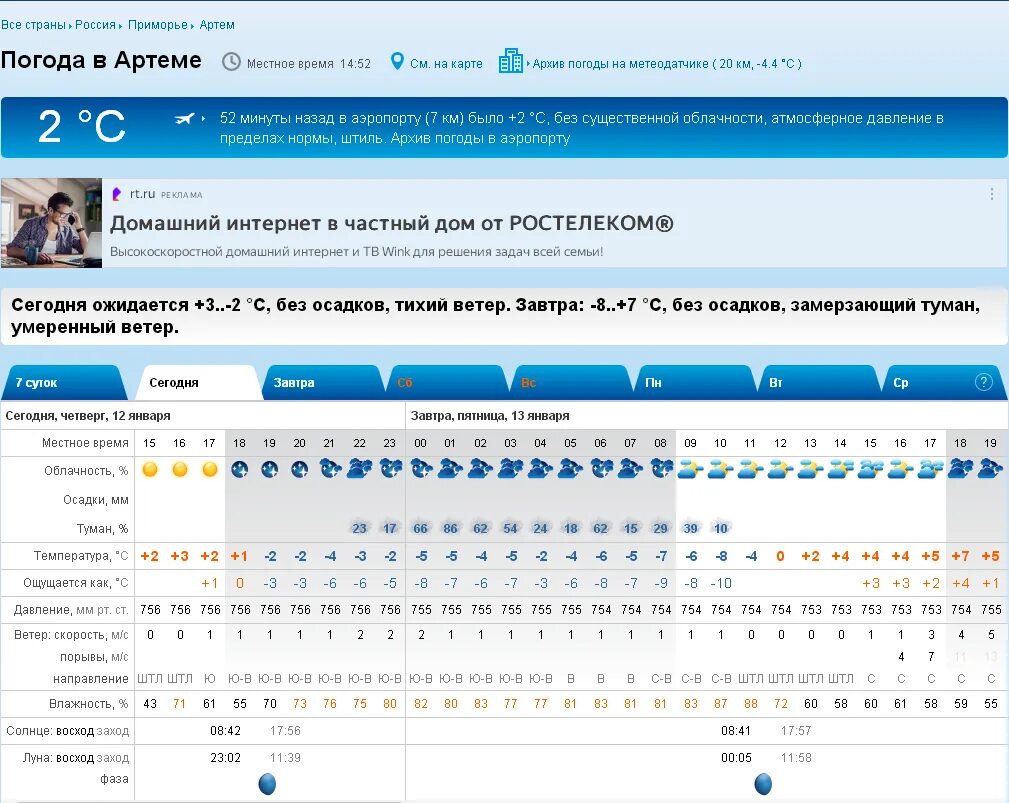Click sun icon for hour 16 today
This screenshot has height=803, width=1009.
(x=180, y=470)
